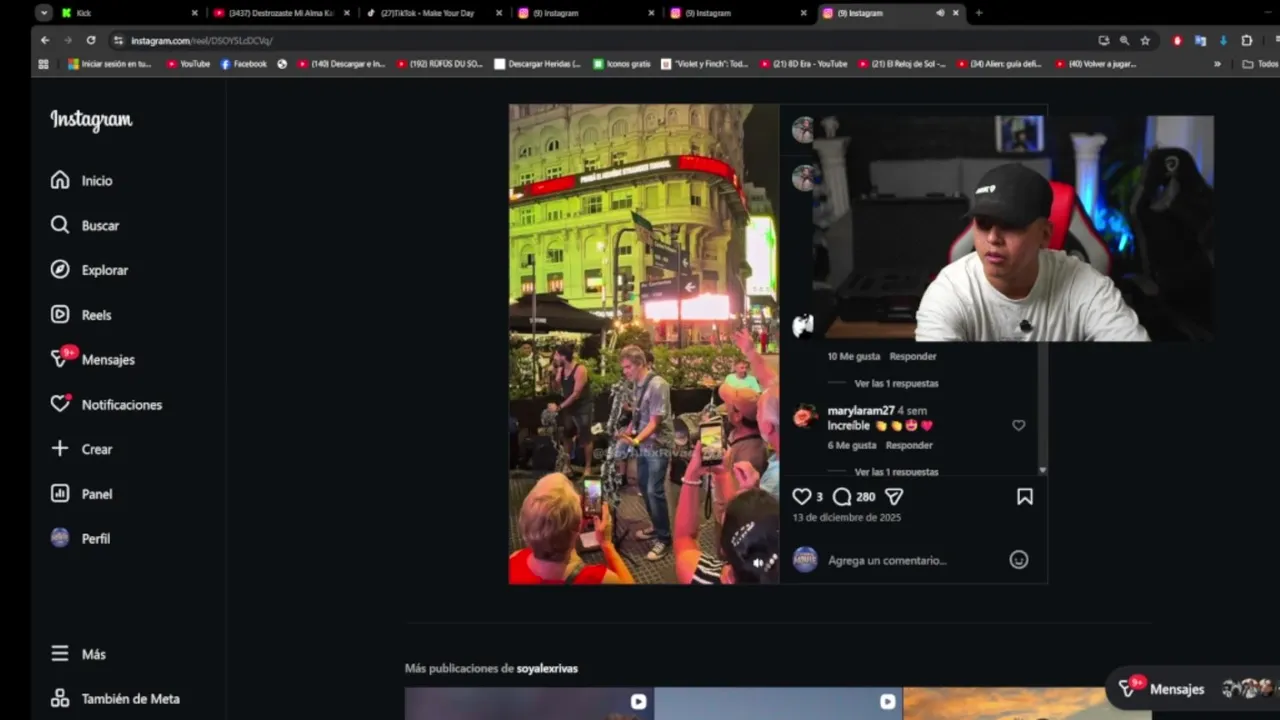
Task: Close the Kick tab
Action: (x=194, y=13)
